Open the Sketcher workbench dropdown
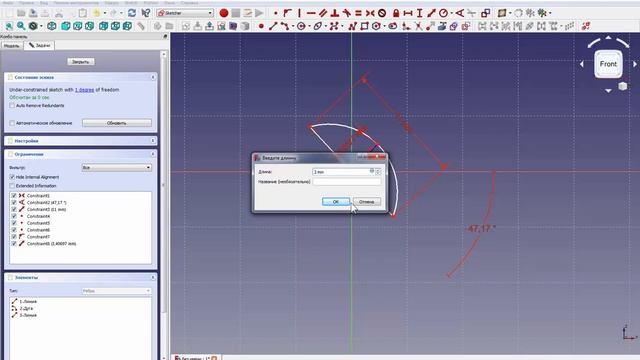This screenshot has width=640, height=360. click(x=185, y=13)
